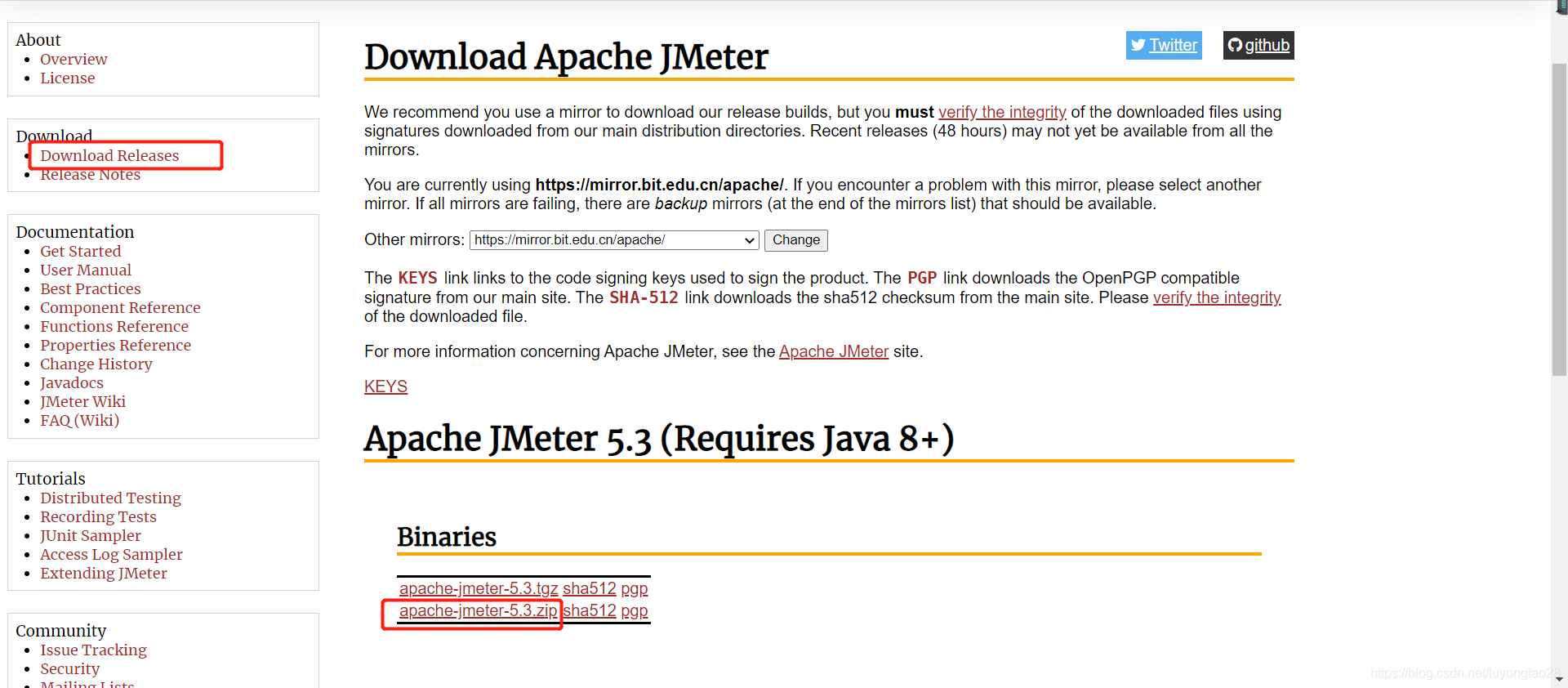Open the Overview link

point(73,59)
